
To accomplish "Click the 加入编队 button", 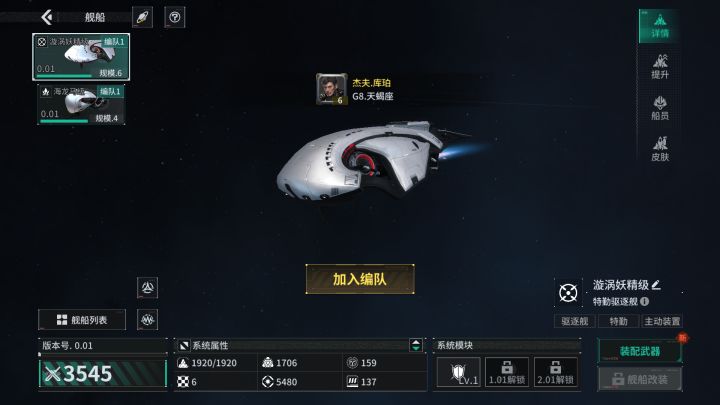I will [x=360, y=279].
